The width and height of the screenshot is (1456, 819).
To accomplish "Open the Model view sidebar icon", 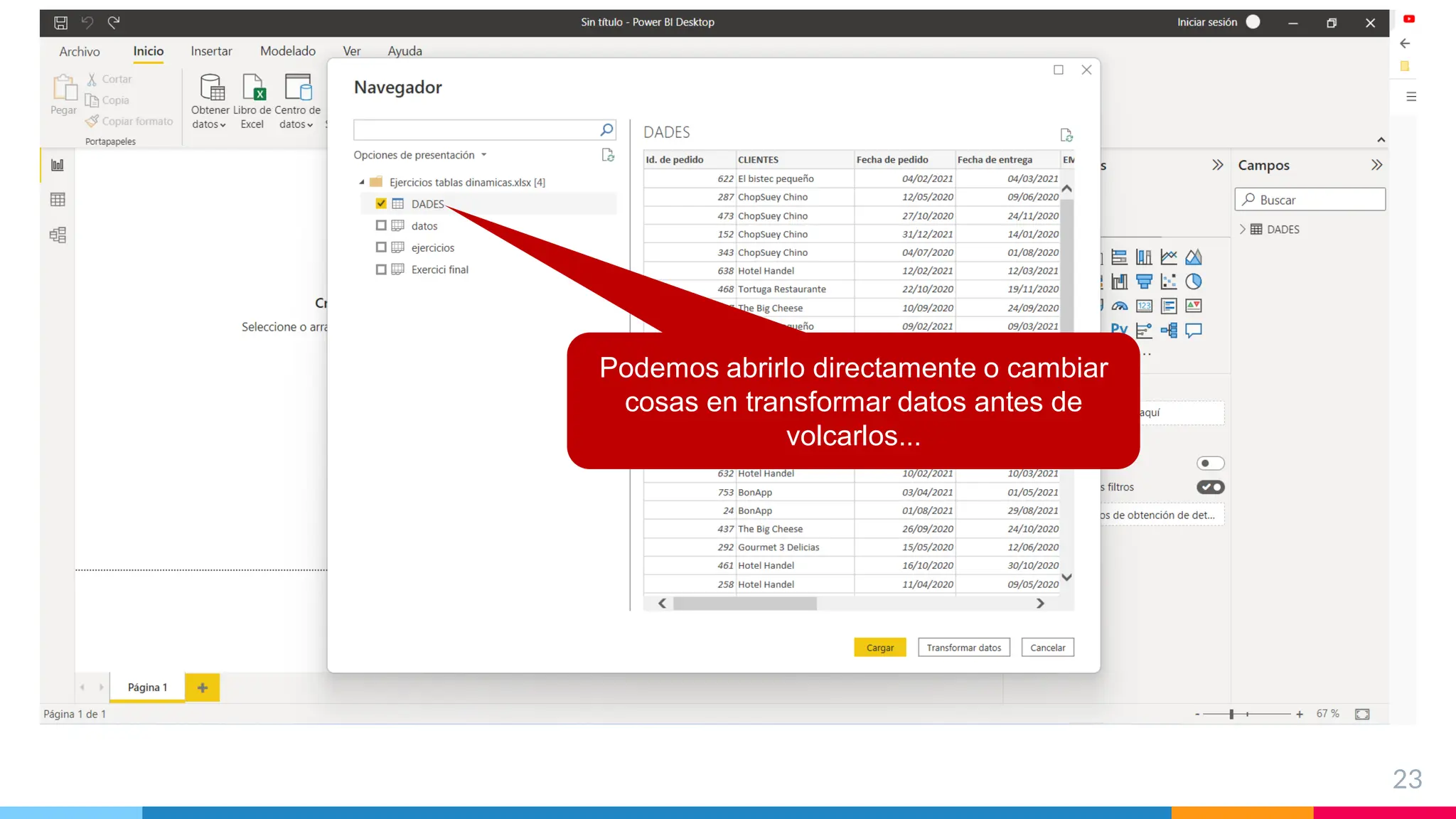I will (x=58, y=235).
